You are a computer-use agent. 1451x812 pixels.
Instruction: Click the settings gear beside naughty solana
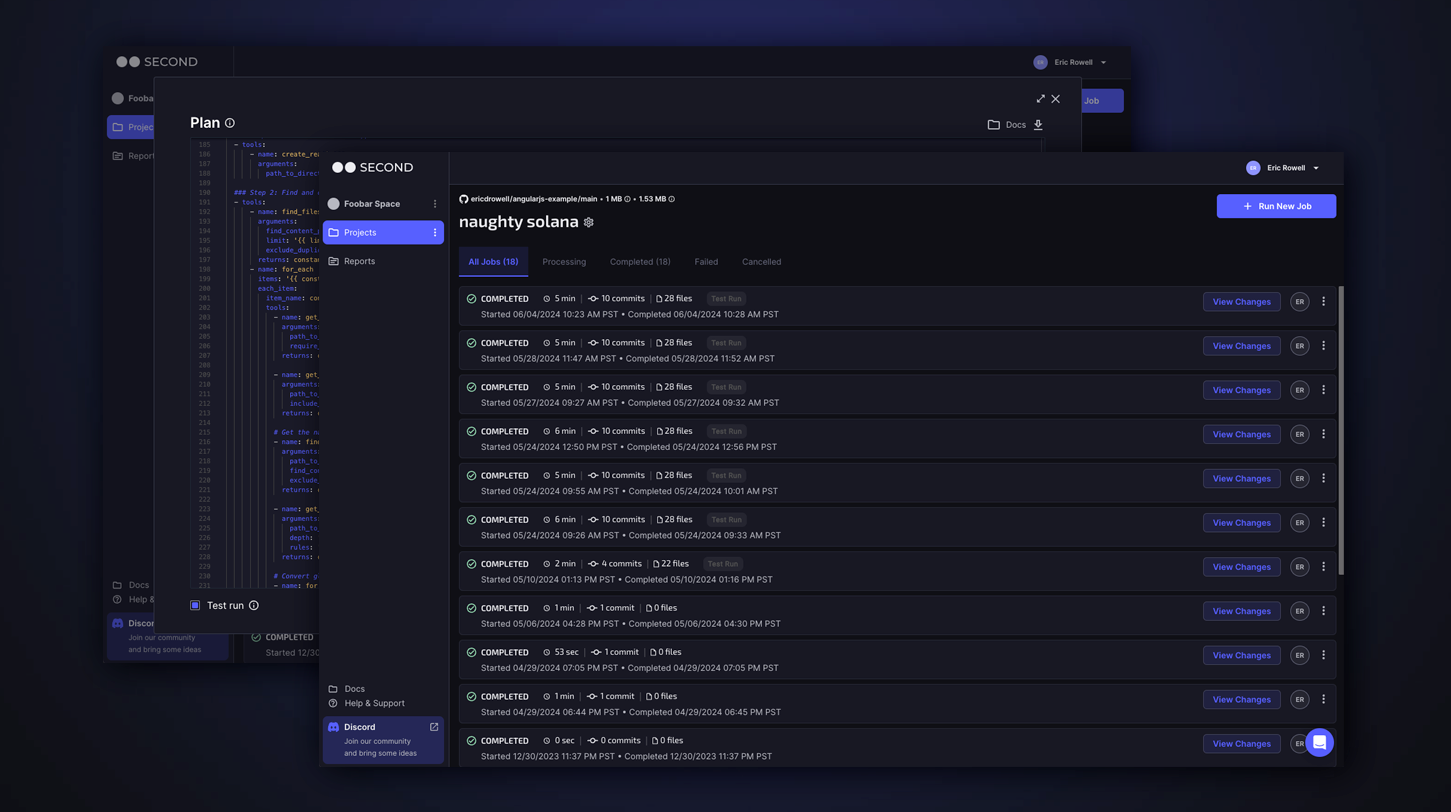tap(589, 222)
